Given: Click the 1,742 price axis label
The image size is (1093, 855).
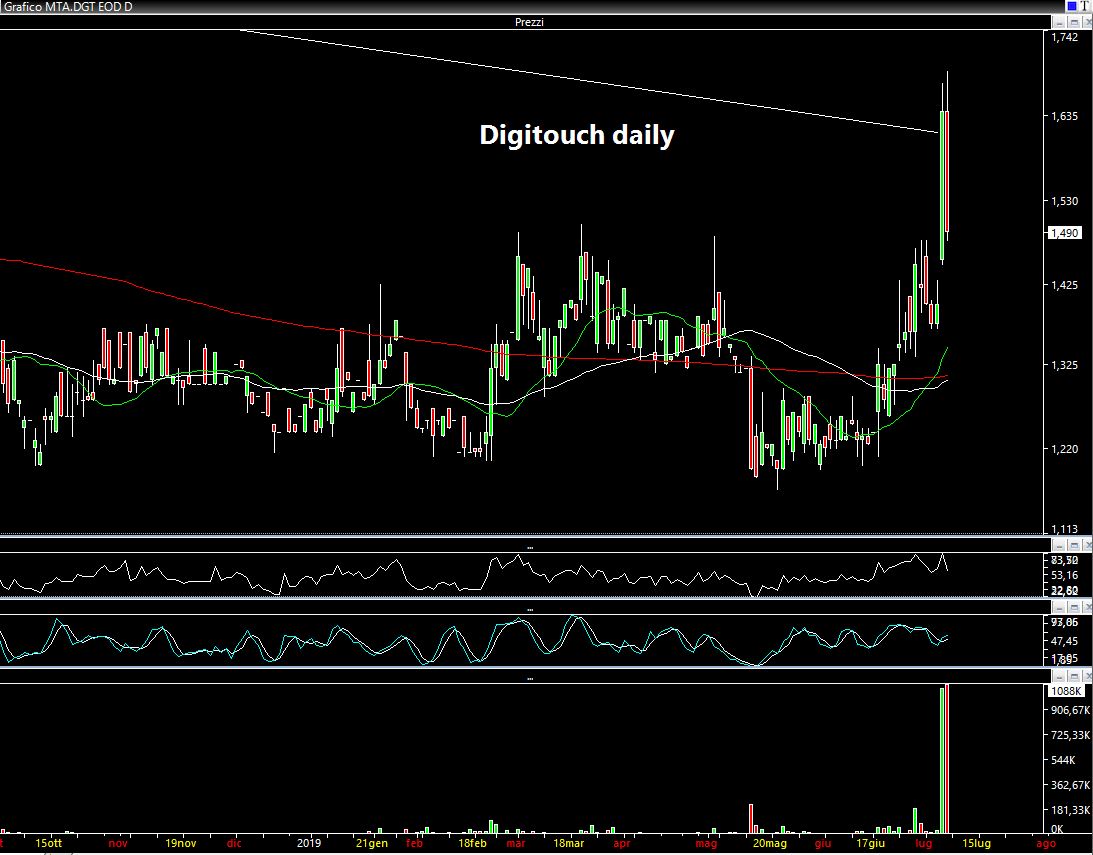Looking at the screenshot, I should coord(1064,38).
